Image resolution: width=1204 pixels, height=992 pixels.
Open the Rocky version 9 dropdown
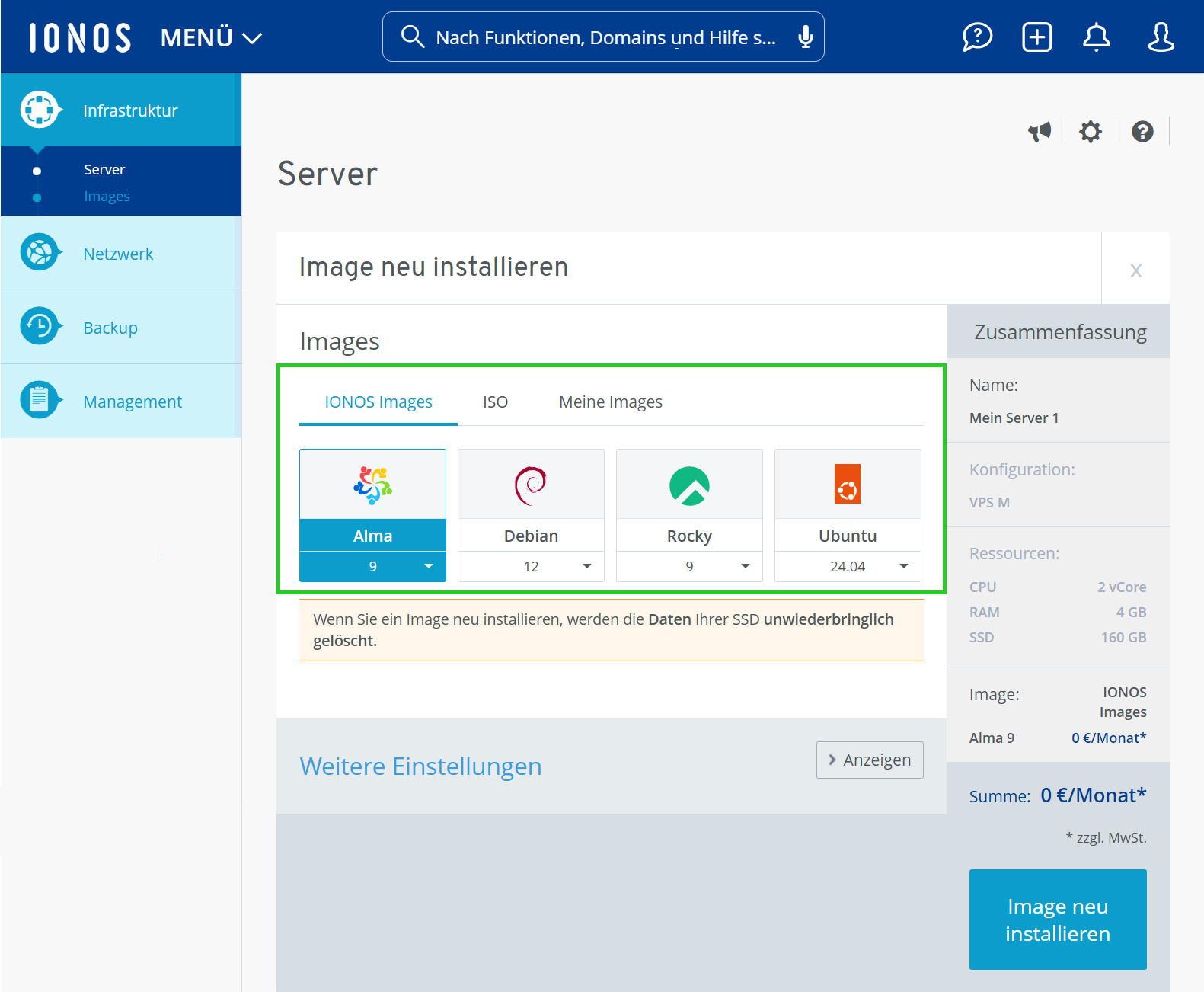pyautogui.click(x=689, y=566)
